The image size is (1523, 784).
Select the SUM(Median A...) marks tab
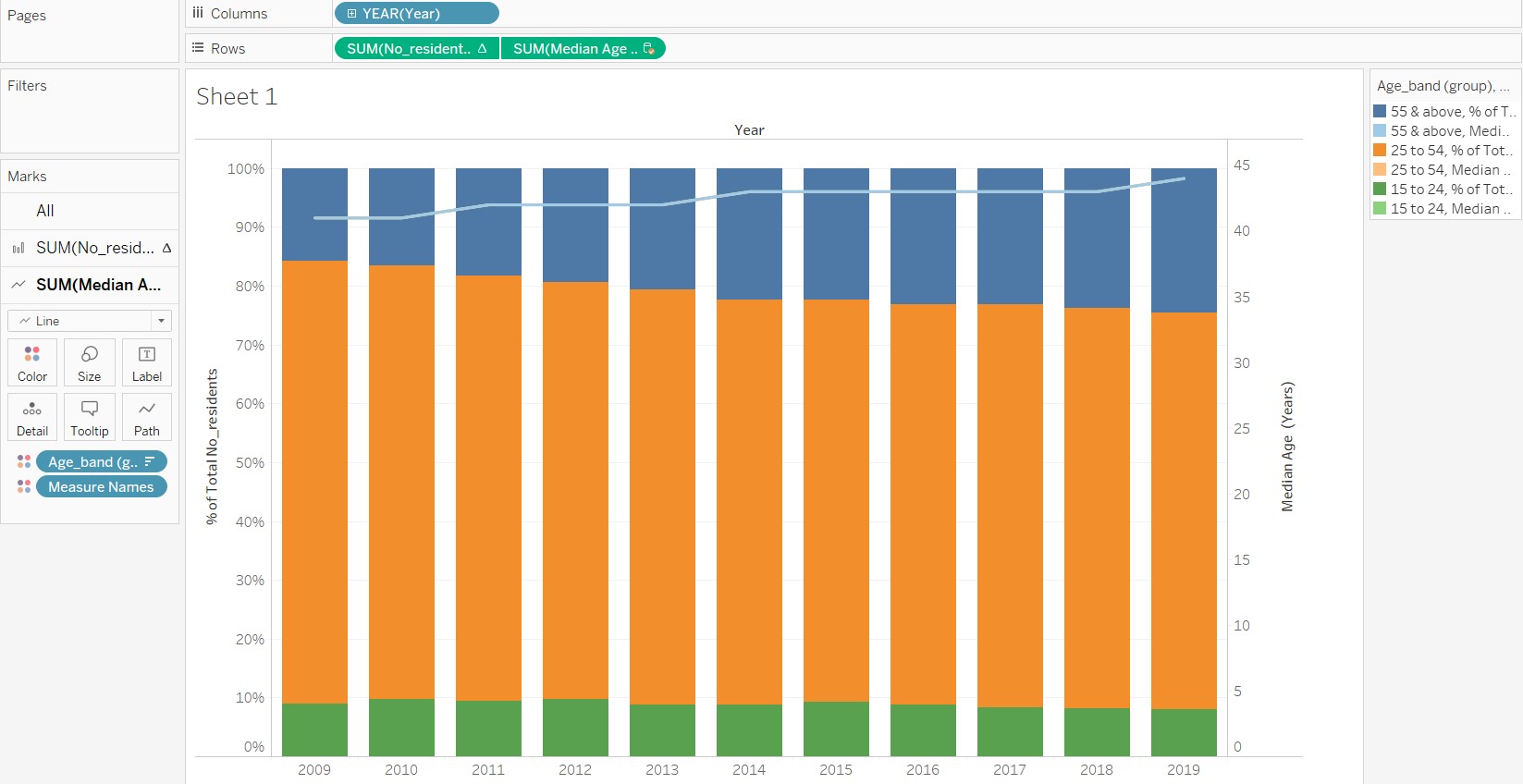click(90, 285)
